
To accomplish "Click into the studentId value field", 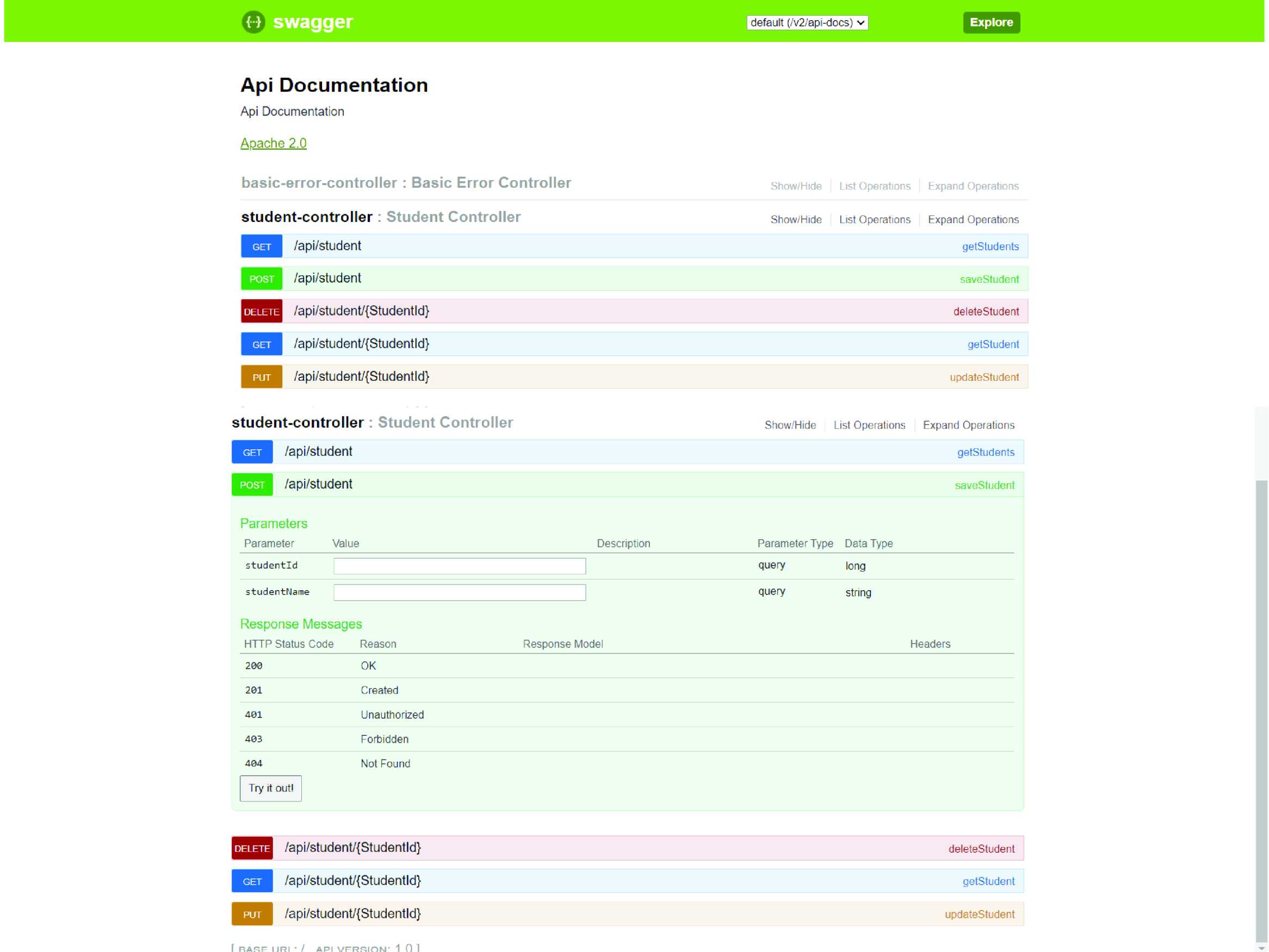I will (x=459, y=566).
